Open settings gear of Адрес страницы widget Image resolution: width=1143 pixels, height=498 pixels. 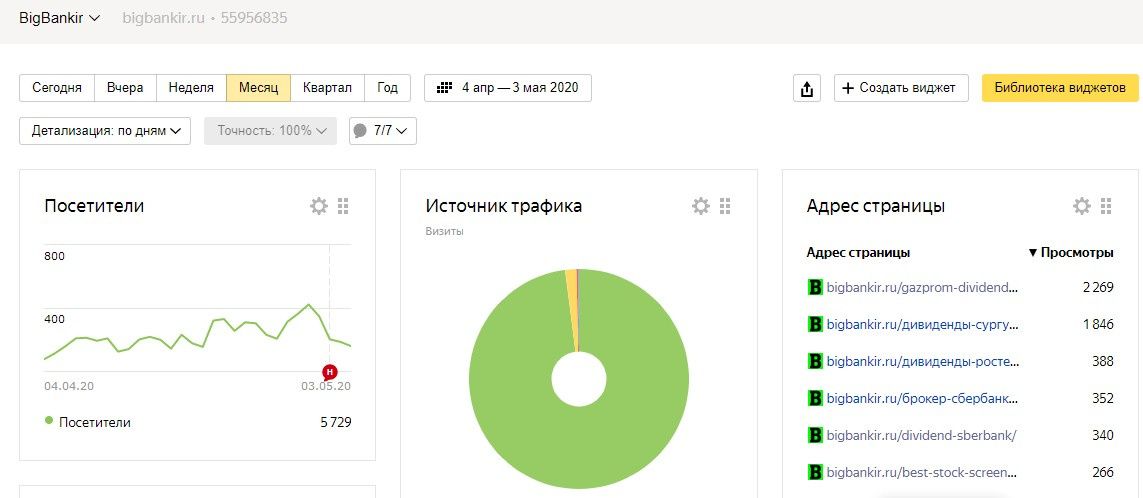tap(1082, 206)
